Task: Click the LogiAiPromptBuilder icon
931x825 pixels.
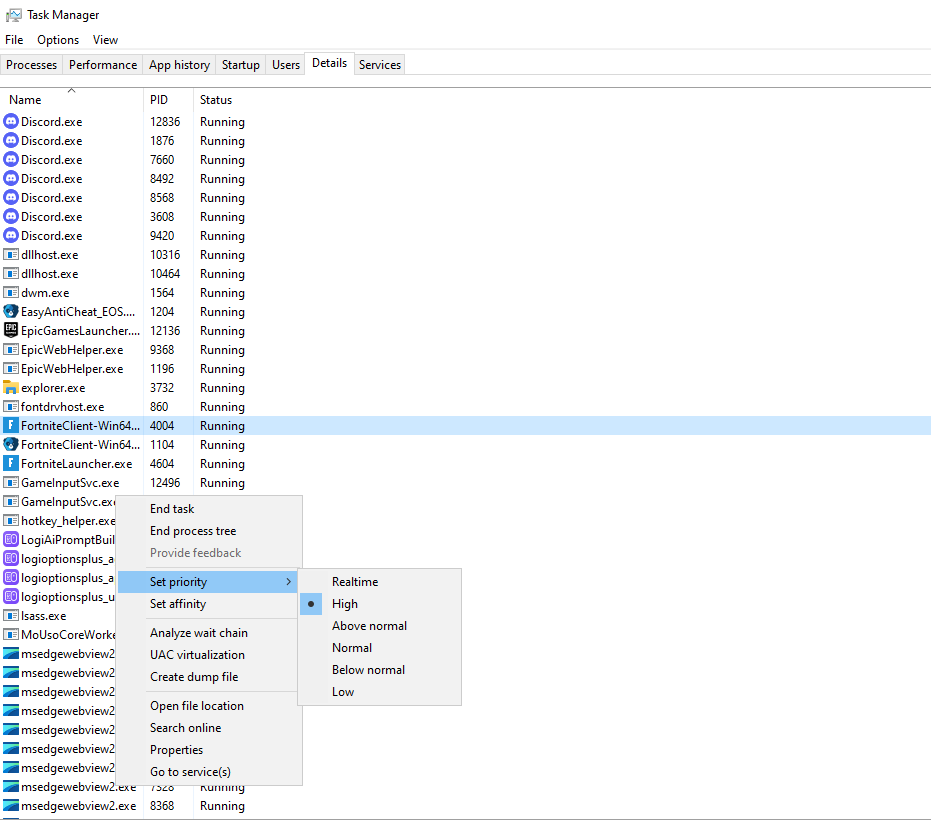Action: (11, 540)
